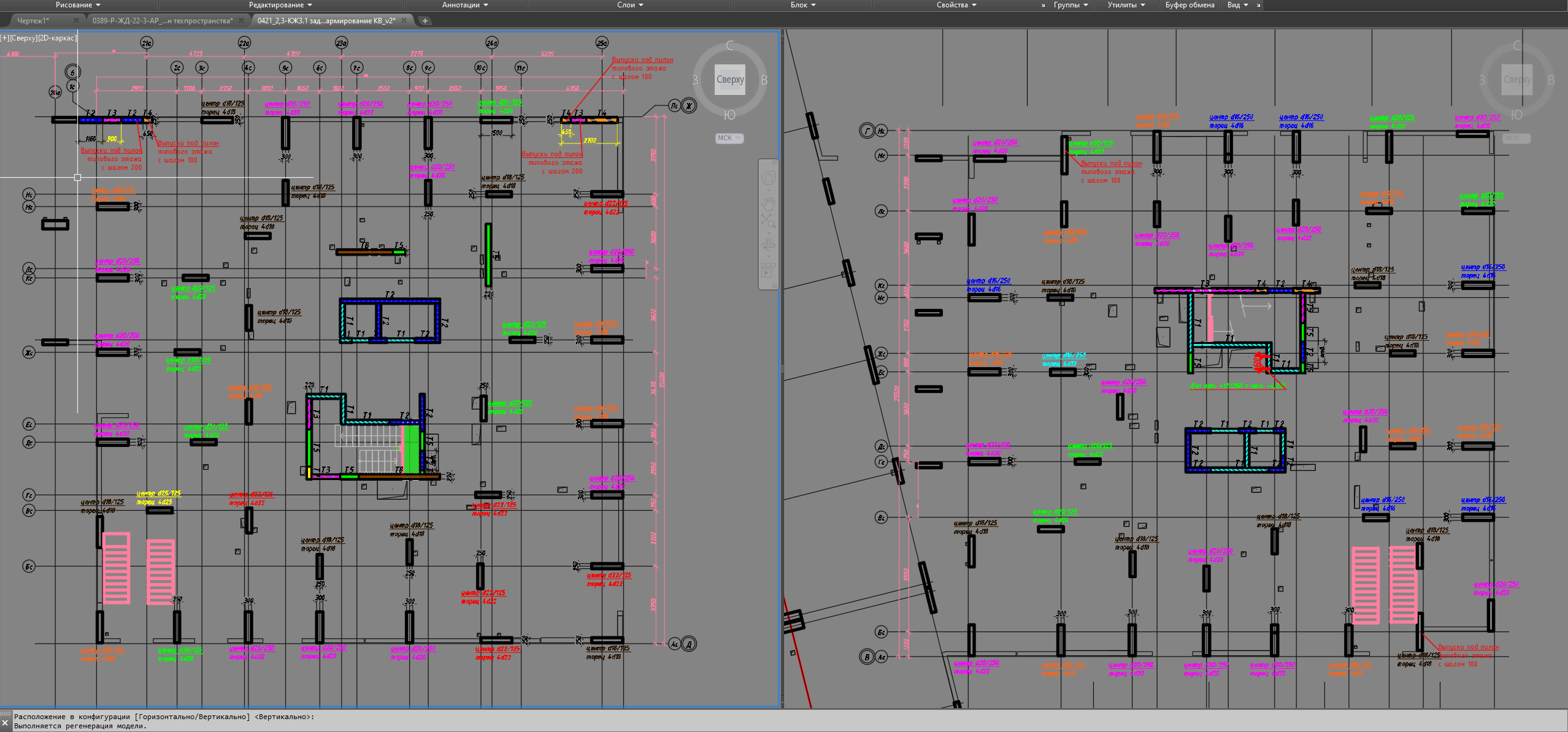1568x732 pixels.
Task: Click the ViewCube compass С direction
Action: [x=729, y=45]
